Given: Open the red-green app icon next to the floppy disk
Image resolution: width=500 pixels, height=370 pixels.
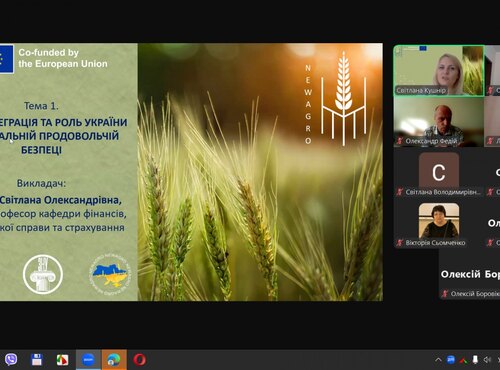Looking at the screenshot, I should (x=62, y=360).
